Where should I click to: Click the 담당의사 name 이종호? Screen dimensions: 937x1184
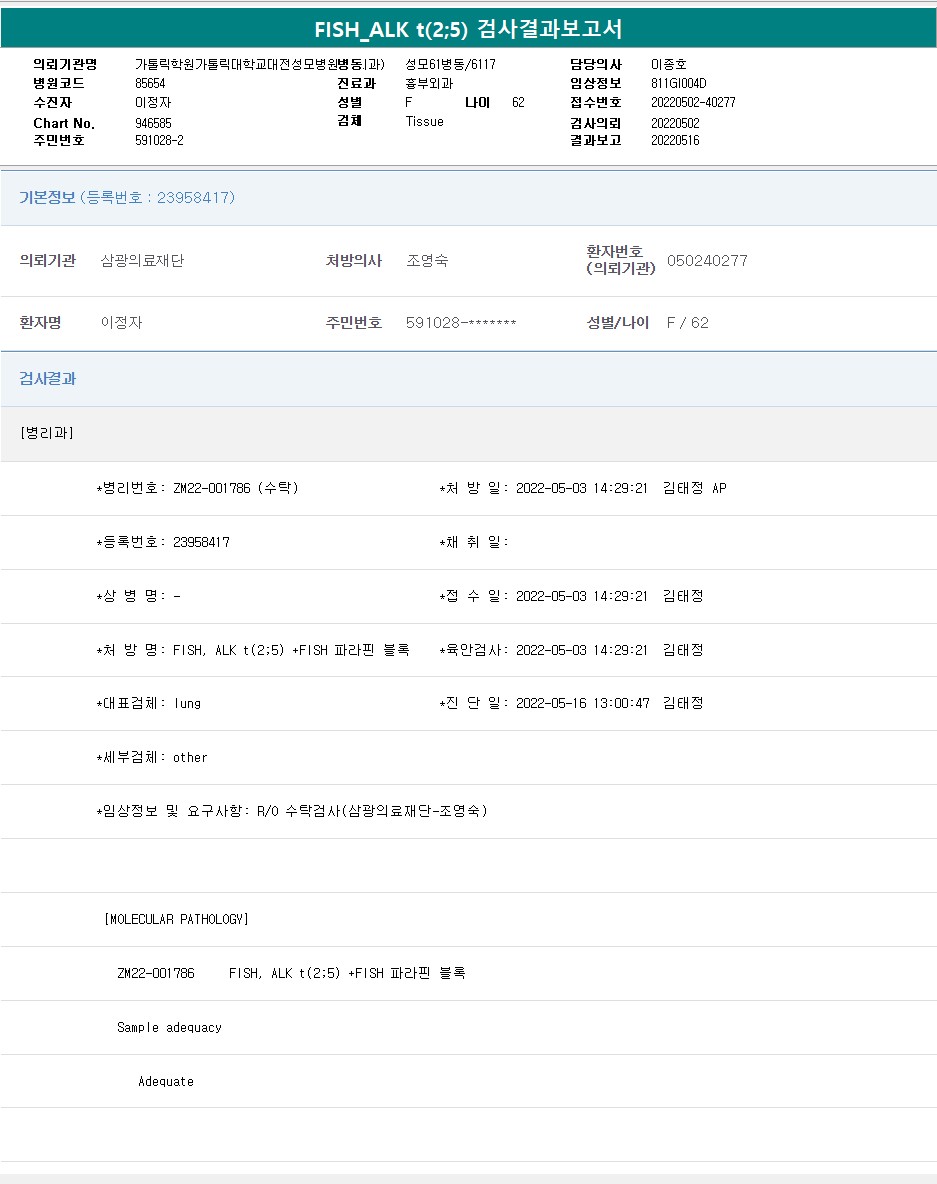pos(668,65)
